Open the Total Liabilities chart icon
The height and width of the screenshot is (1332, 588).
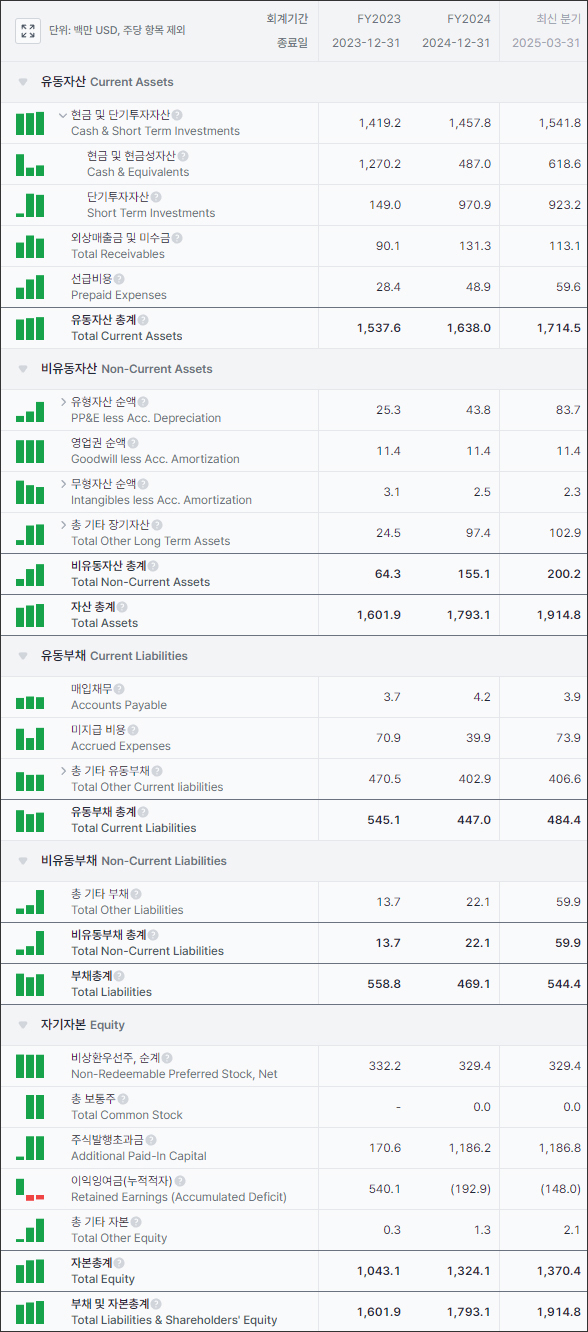pyautogui.click(x=30, y=984)
